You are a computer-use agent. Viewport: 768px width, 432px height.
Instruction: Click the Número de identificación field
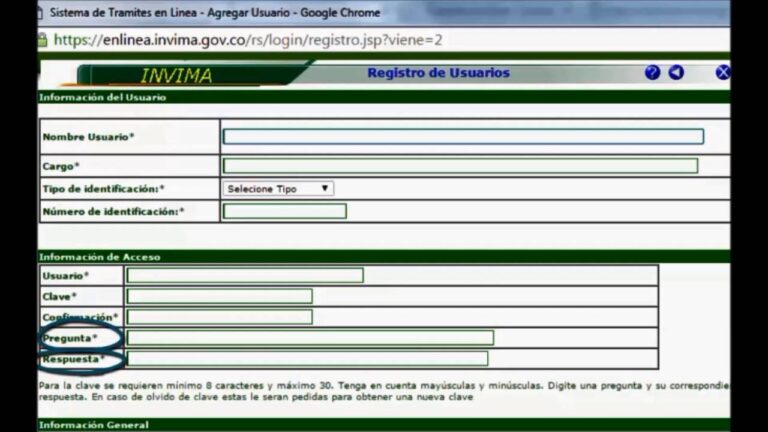285,211
